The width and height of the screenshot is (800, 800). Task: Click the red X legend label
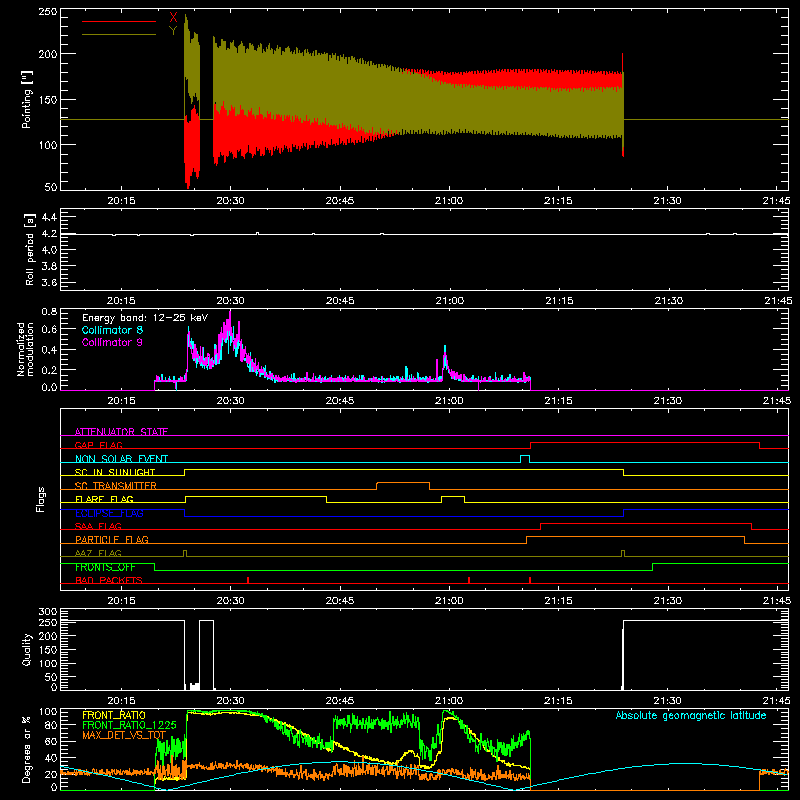[x=173, y=18]
